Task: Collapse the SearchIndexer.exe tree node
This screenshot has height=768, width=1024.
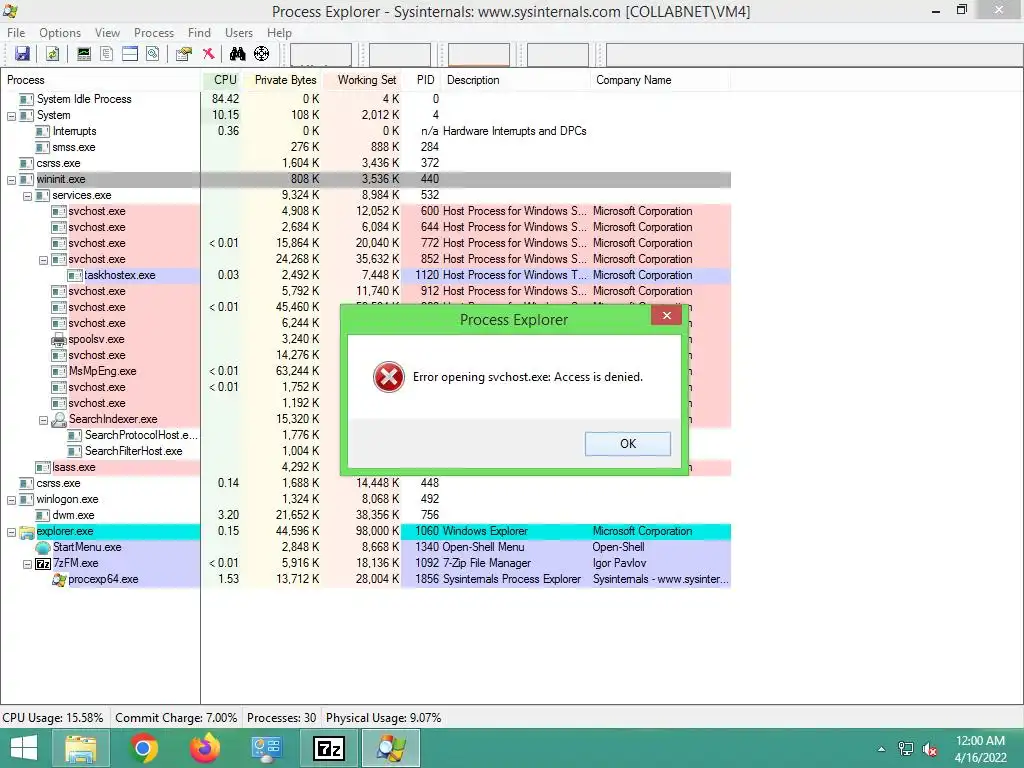Action: pyautogui.click(x=43, y=420)
